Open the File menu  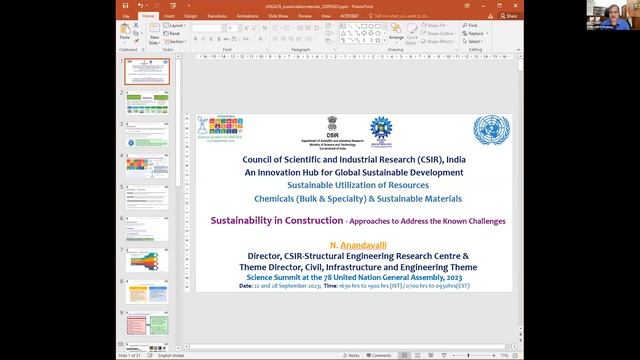(x=126, y=16)
